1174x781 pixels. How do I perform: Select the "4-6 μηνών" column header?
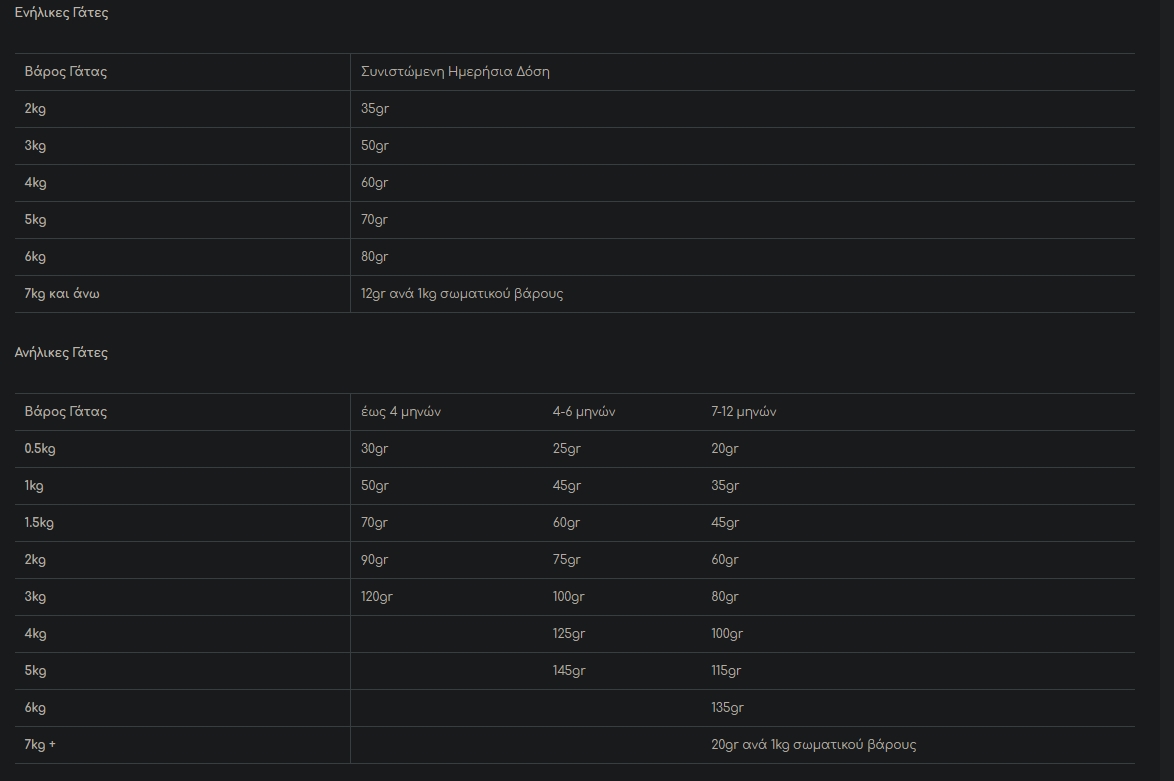click(x=584, y=412)
